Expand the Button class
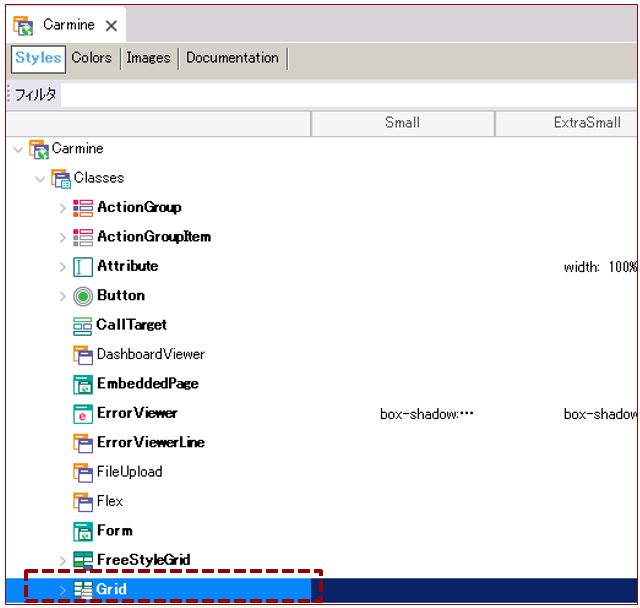 62,296
